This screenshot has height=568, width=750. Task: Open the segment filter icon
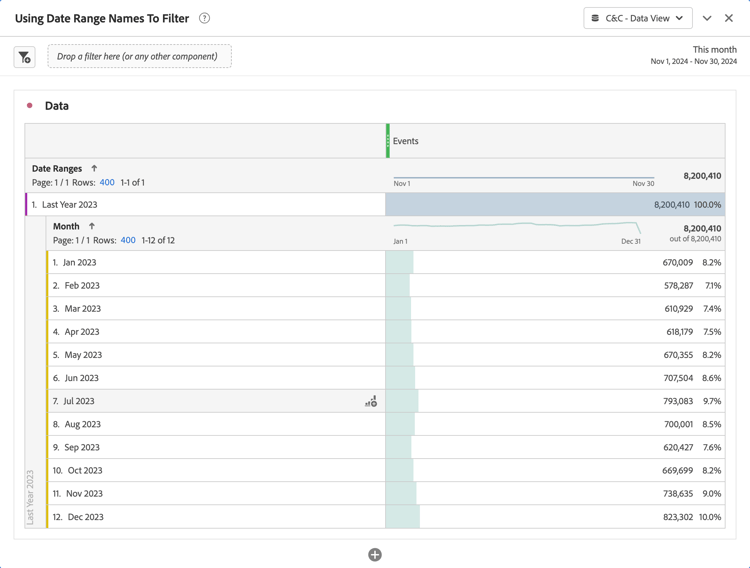click(25, 57)
